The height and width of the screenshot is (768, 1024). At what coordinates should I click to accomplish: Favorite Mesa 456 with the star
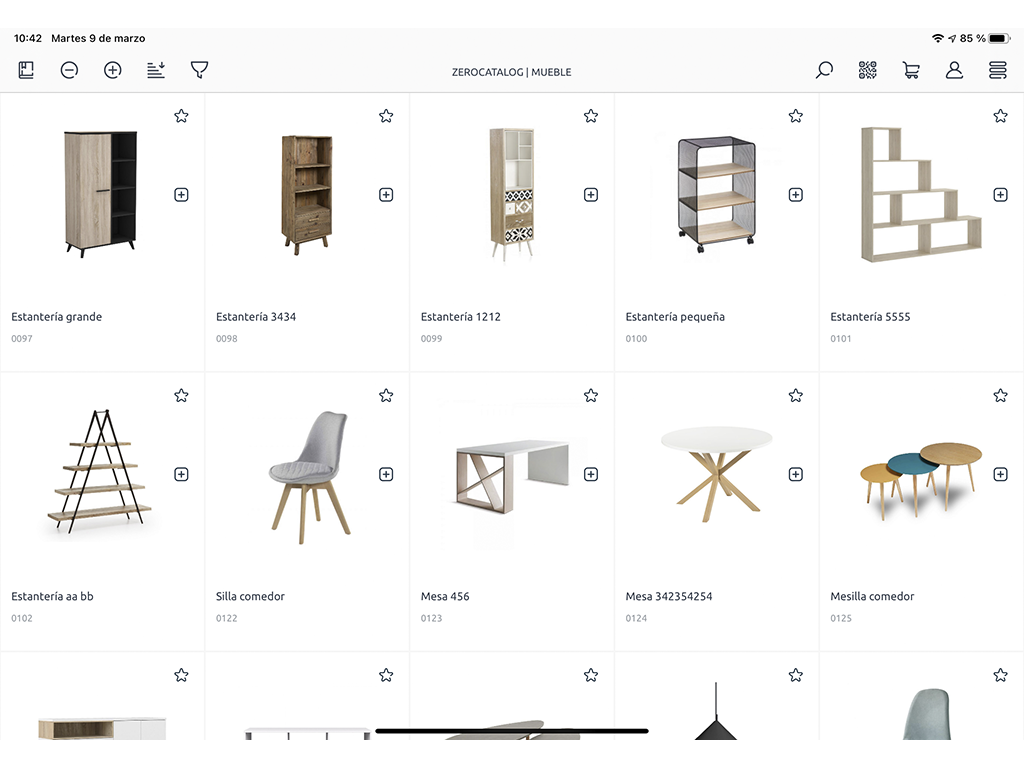point(591,396)
